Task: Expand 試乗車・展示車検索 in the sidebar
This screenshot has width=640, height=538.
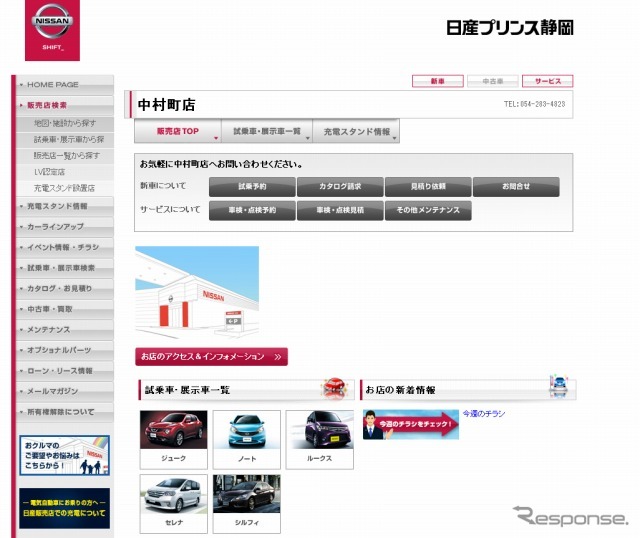Action: coord(65,268)
